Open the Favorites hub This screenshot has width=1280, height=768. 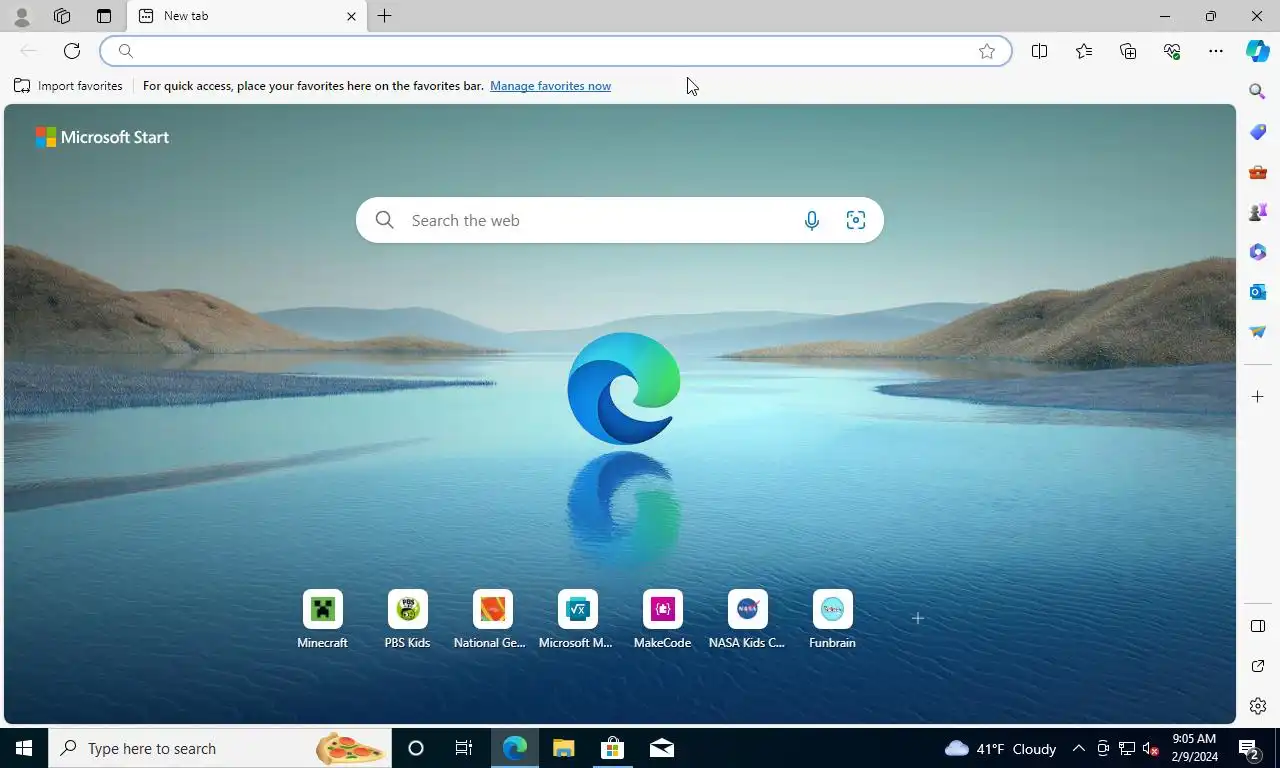(x=1084, y=51)
